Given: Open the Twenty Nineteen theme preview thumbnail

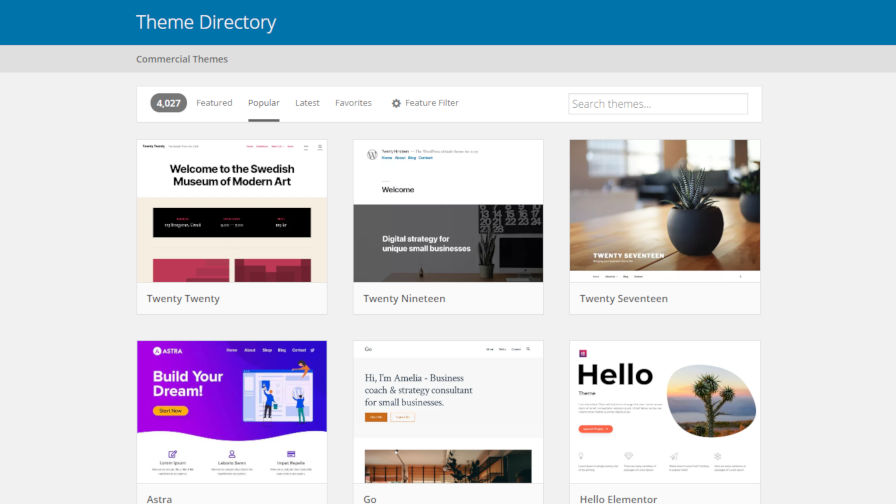Looking at the screenshot, I should [x=448, y=211].
